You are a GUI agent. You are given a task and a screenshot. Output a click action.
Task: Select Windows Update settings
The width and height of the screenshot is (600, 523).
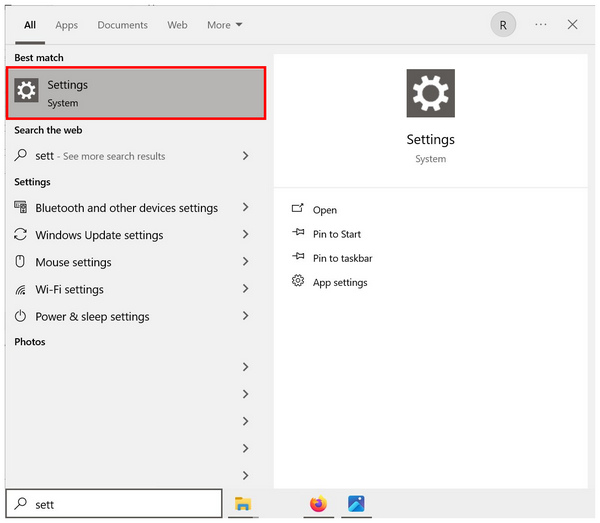click(99, 235)
